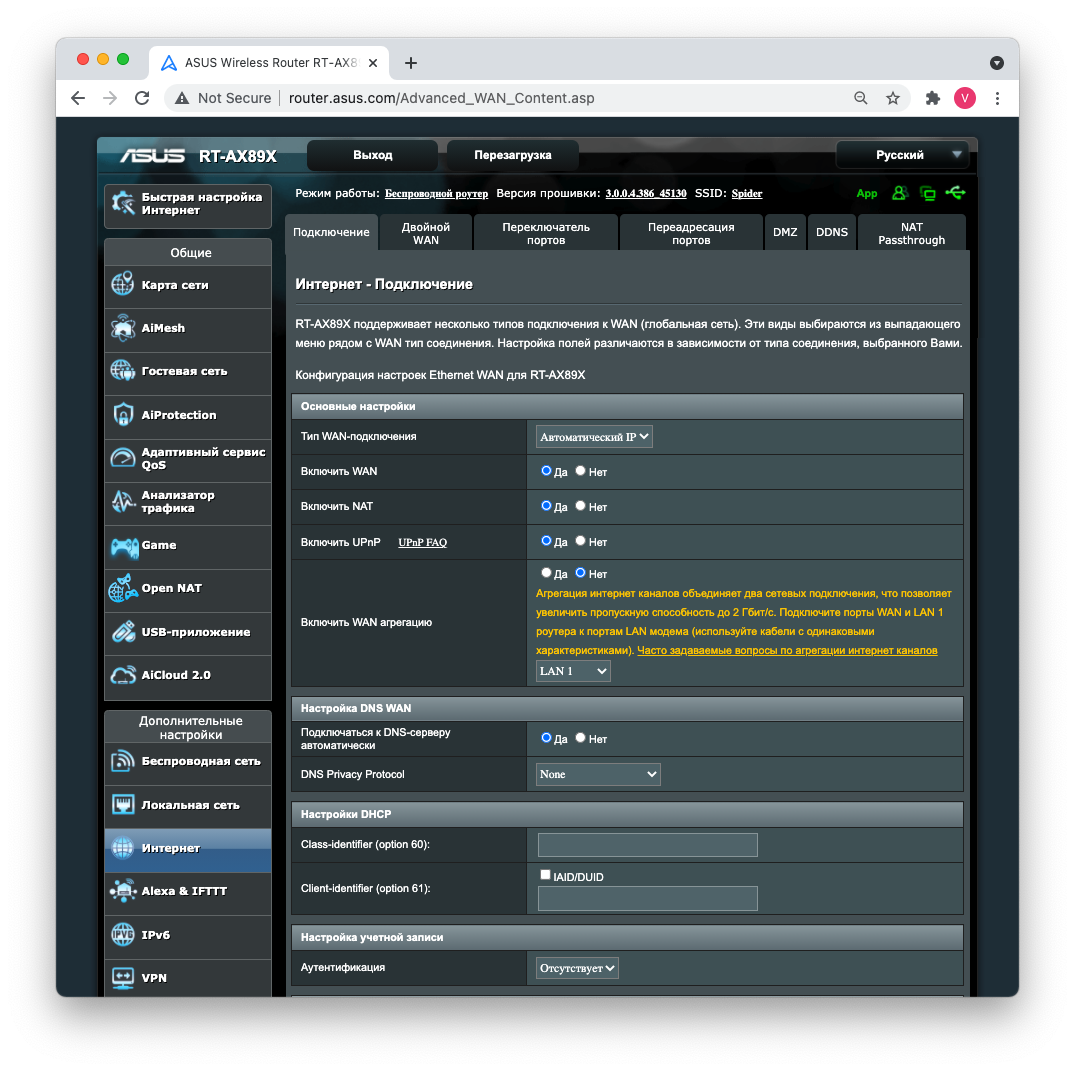Viewport: 1075px width, 1071px height.
Task: Click the Adaptive QoS gauge icon
Action: pyautogui.click(x=123, y=458)
